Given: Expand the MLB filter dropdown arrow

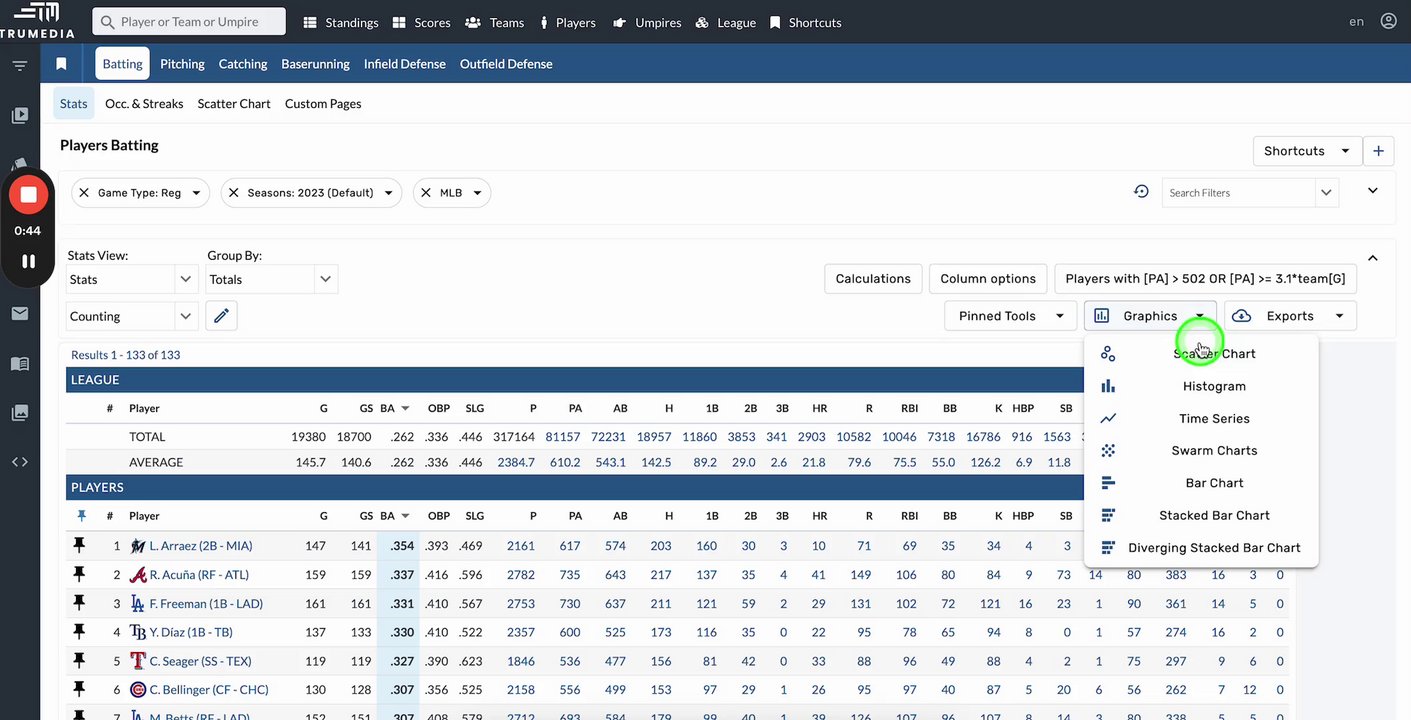Looking at the screenshot, I should coord(477,193).
